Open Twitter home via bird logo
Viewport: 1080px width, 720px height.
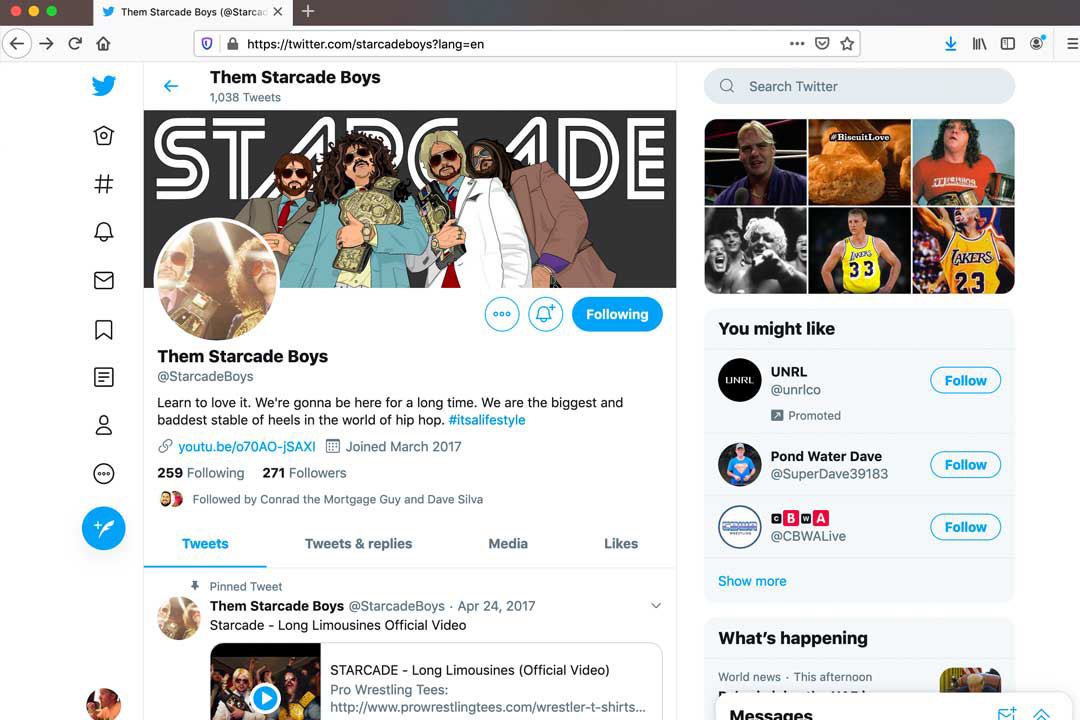click(x=103, y=85)
